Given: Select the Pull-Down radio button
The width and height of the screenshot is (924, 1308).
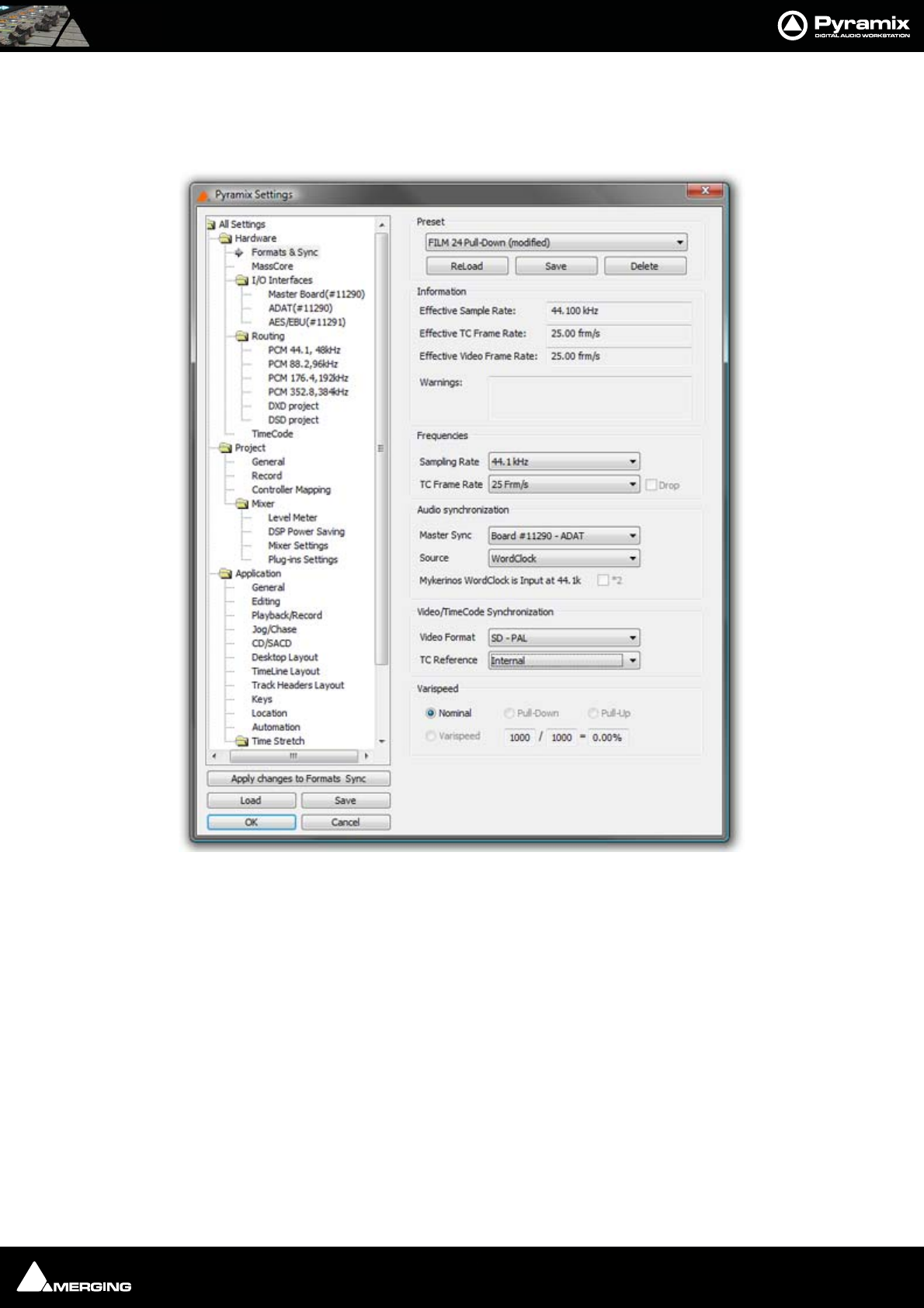Looking at the screenshot, I should [x=509, y=713].
